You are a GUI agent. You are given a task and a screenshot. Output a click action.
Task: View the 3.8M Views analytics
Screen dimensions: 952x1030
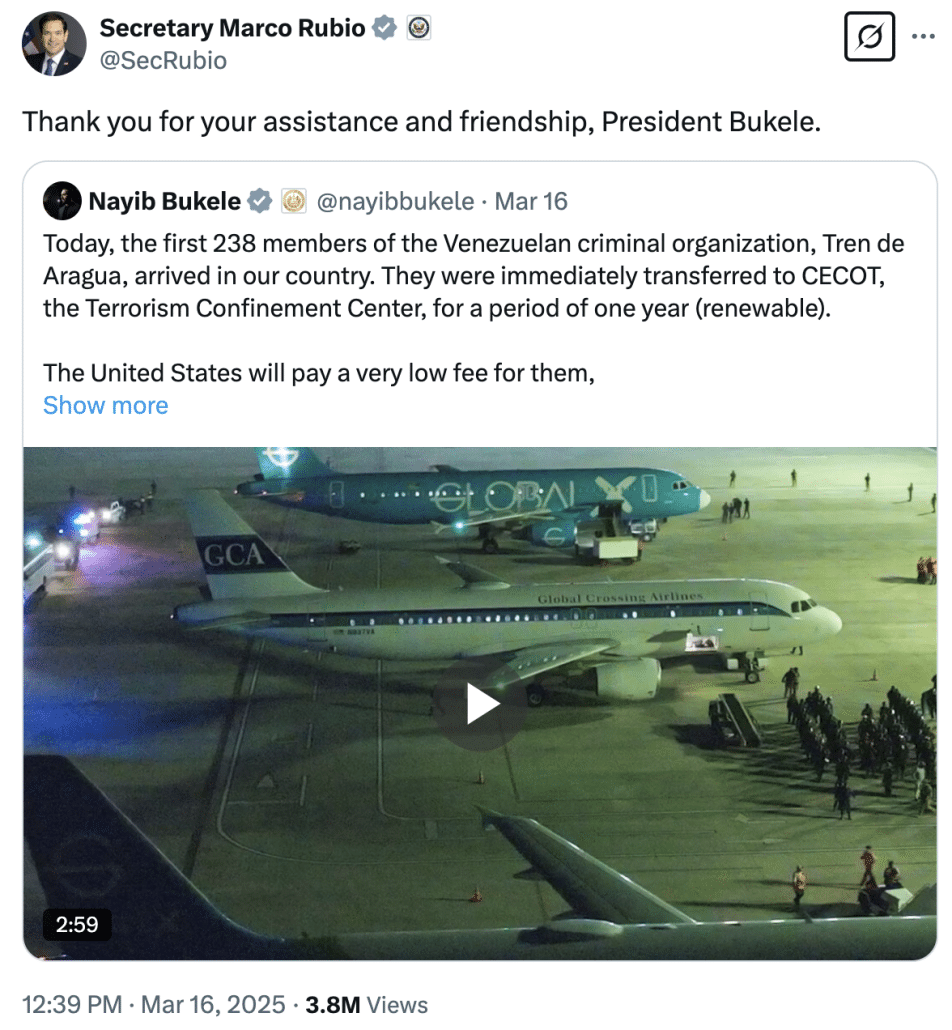[367, 1004]
